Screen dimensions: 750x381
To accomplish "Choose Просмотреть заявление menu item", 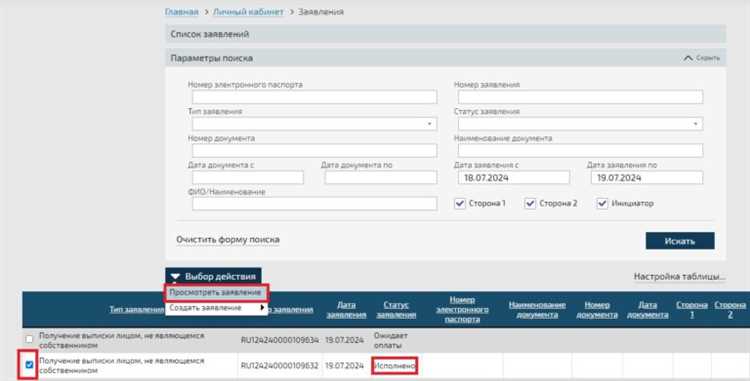I will (x=216, y=293).
